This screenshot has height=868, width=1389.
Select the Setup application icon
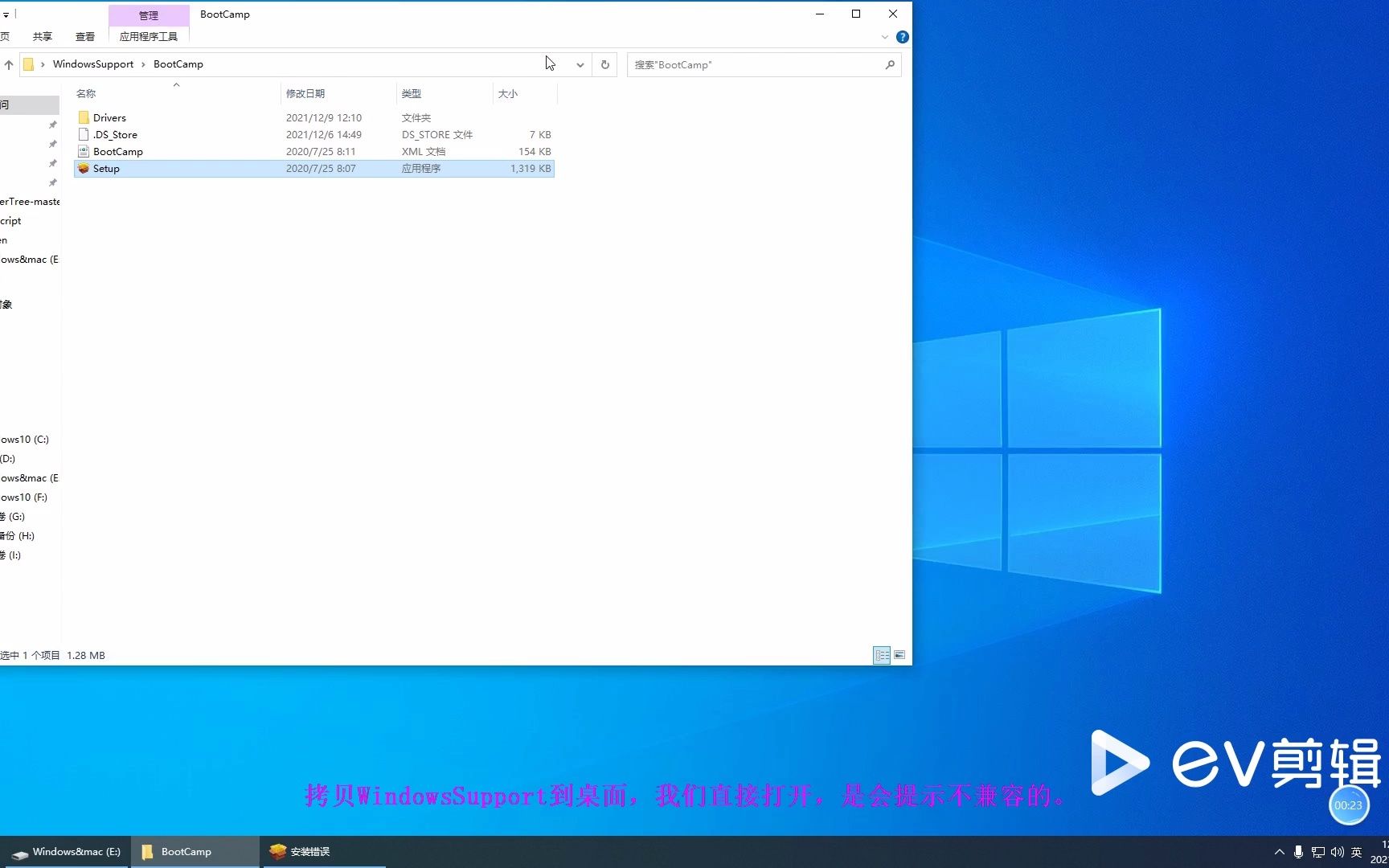(84, 168)
